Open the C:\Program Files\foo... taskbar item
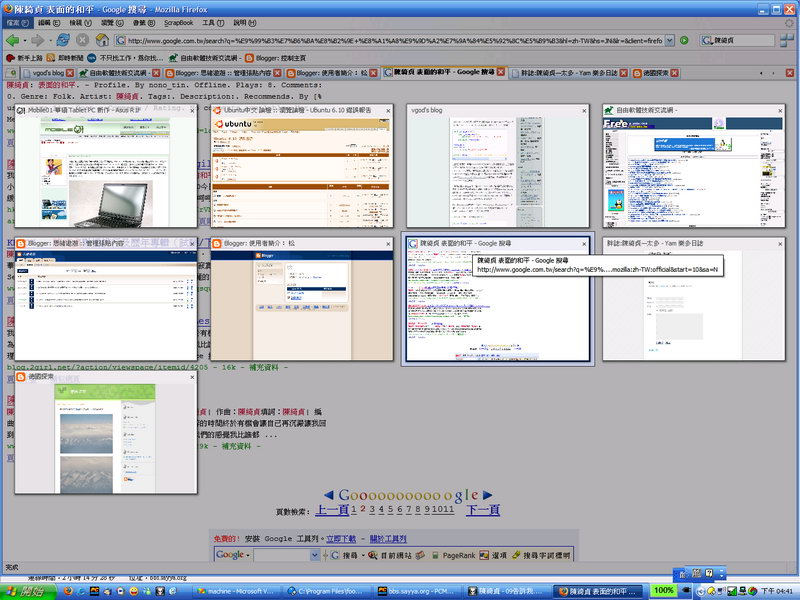Image resolution: width=800 pixels, height=600 pixels. tap(326, 591)
